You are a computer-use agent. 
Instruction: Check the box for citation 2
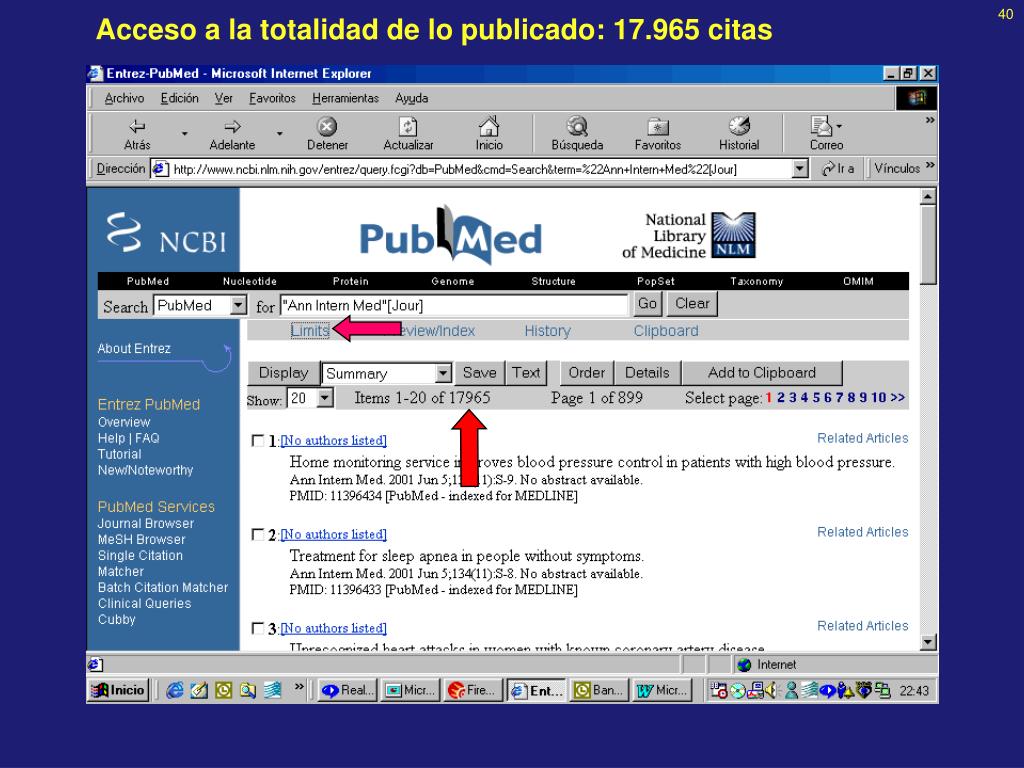click(258, 535)
